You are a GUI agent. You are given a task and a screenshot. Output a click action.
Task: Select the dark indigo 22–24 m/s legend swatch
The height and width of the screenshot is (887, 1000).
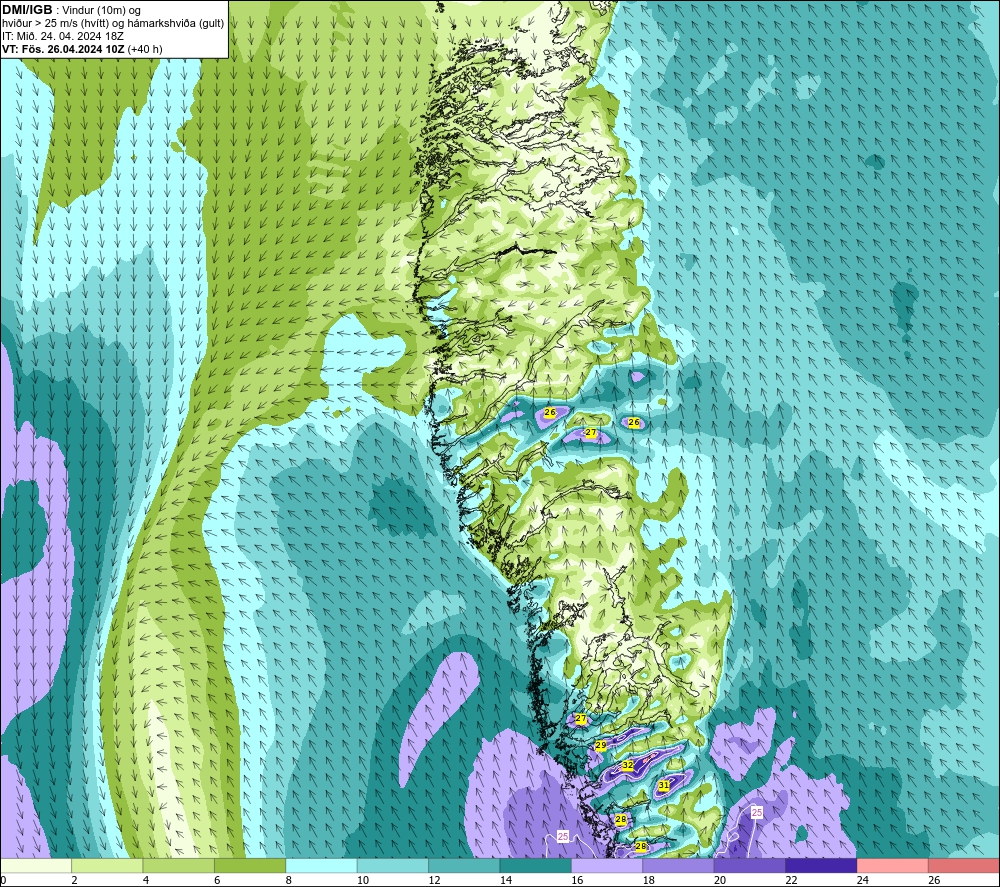821,865
